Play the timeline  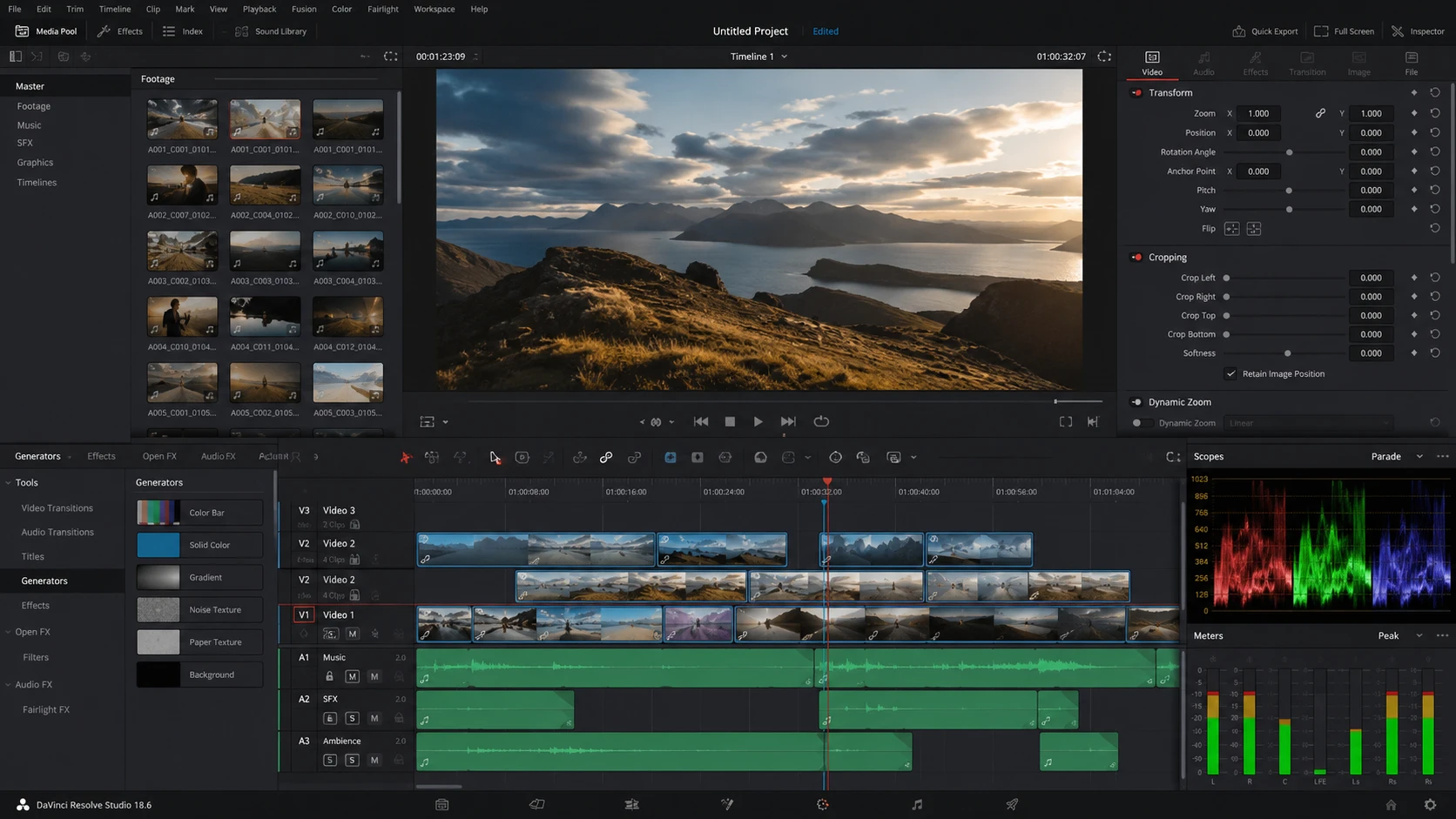pos(758,422)
